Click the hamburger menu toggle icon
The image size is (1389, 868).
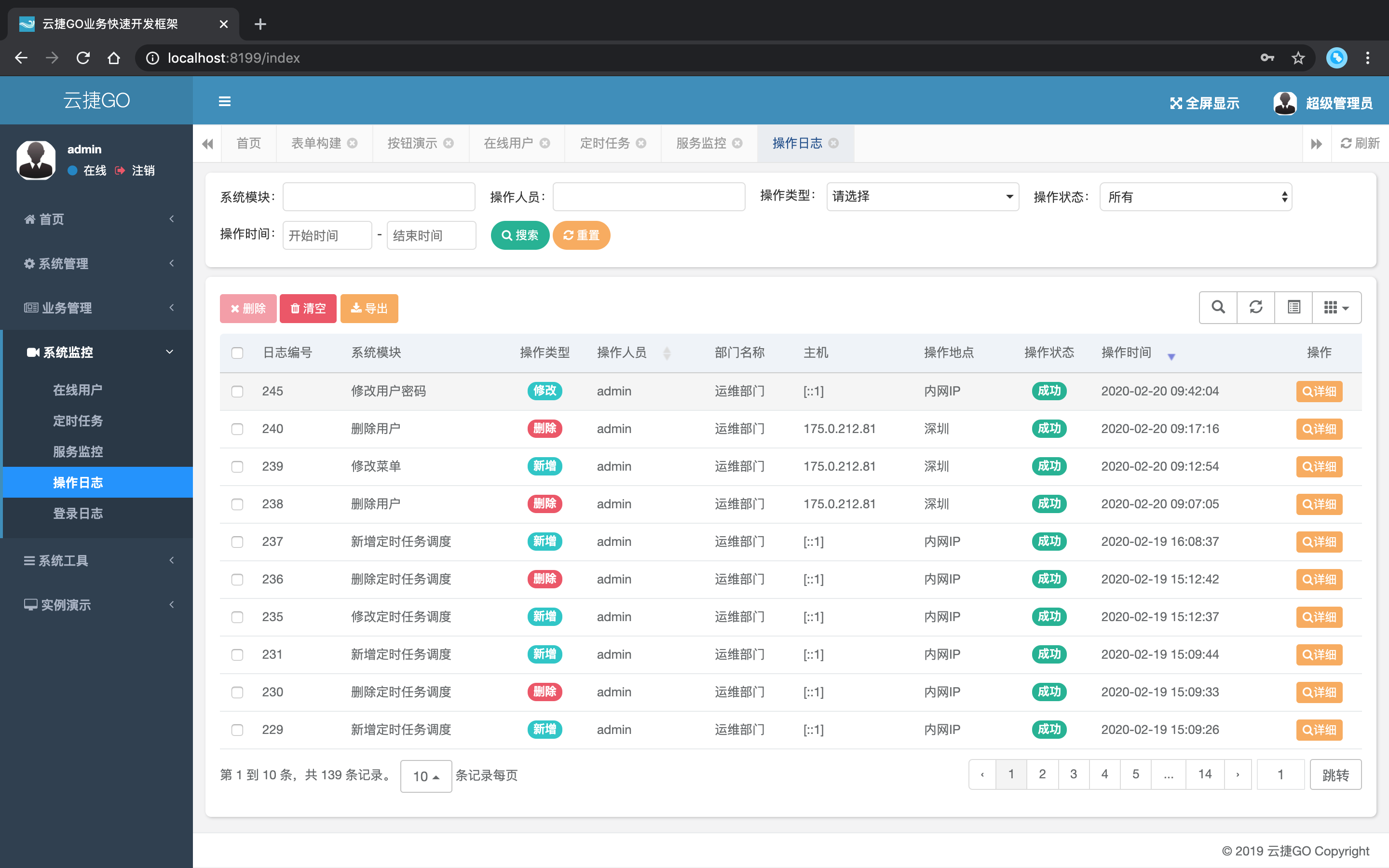pos(224,102)
